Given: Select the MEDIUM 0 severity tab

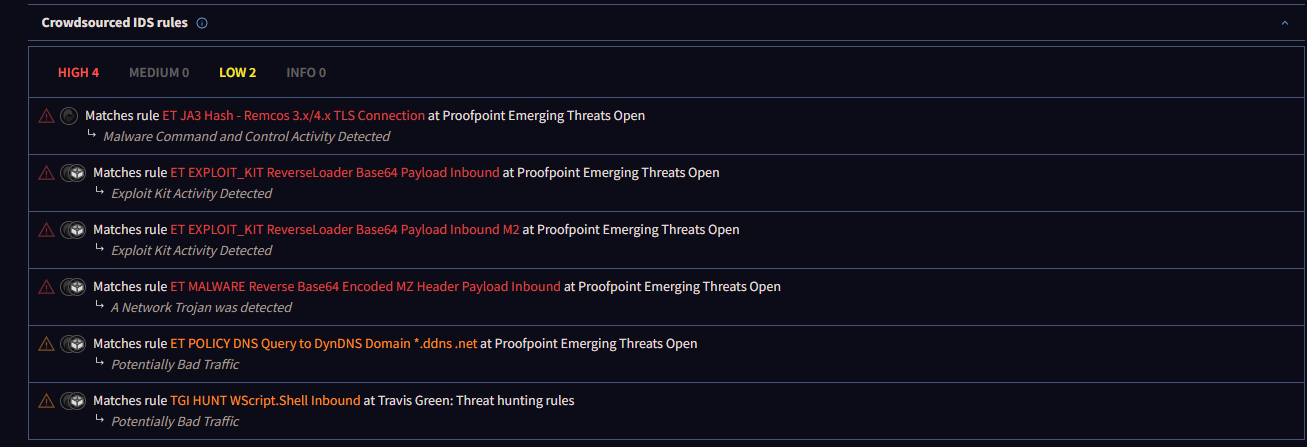Looking at the screenshot, I should [159, 73].
